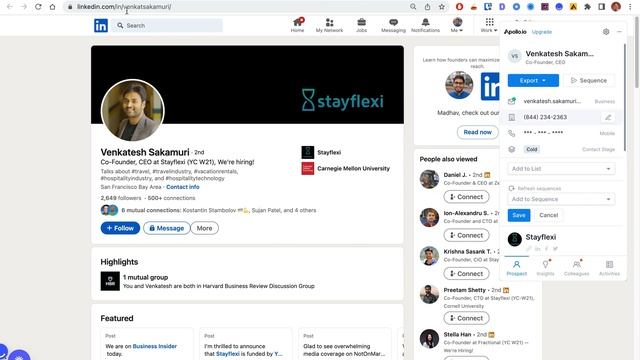640x360 pixels.
Task: Edit the phone number with pencil icon
Action: (x=608, y=118)
